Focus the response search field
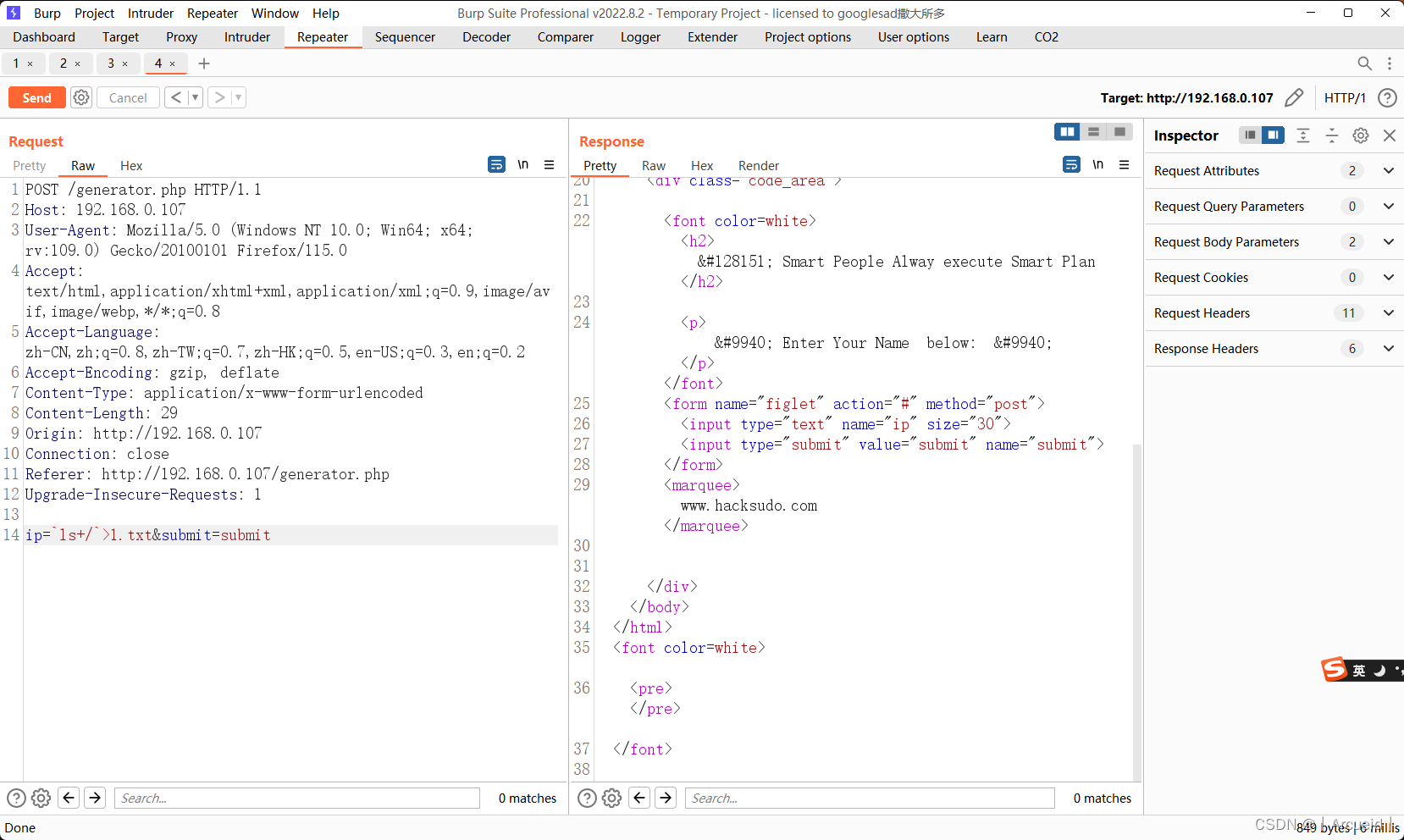 click(x=870, y=798)
